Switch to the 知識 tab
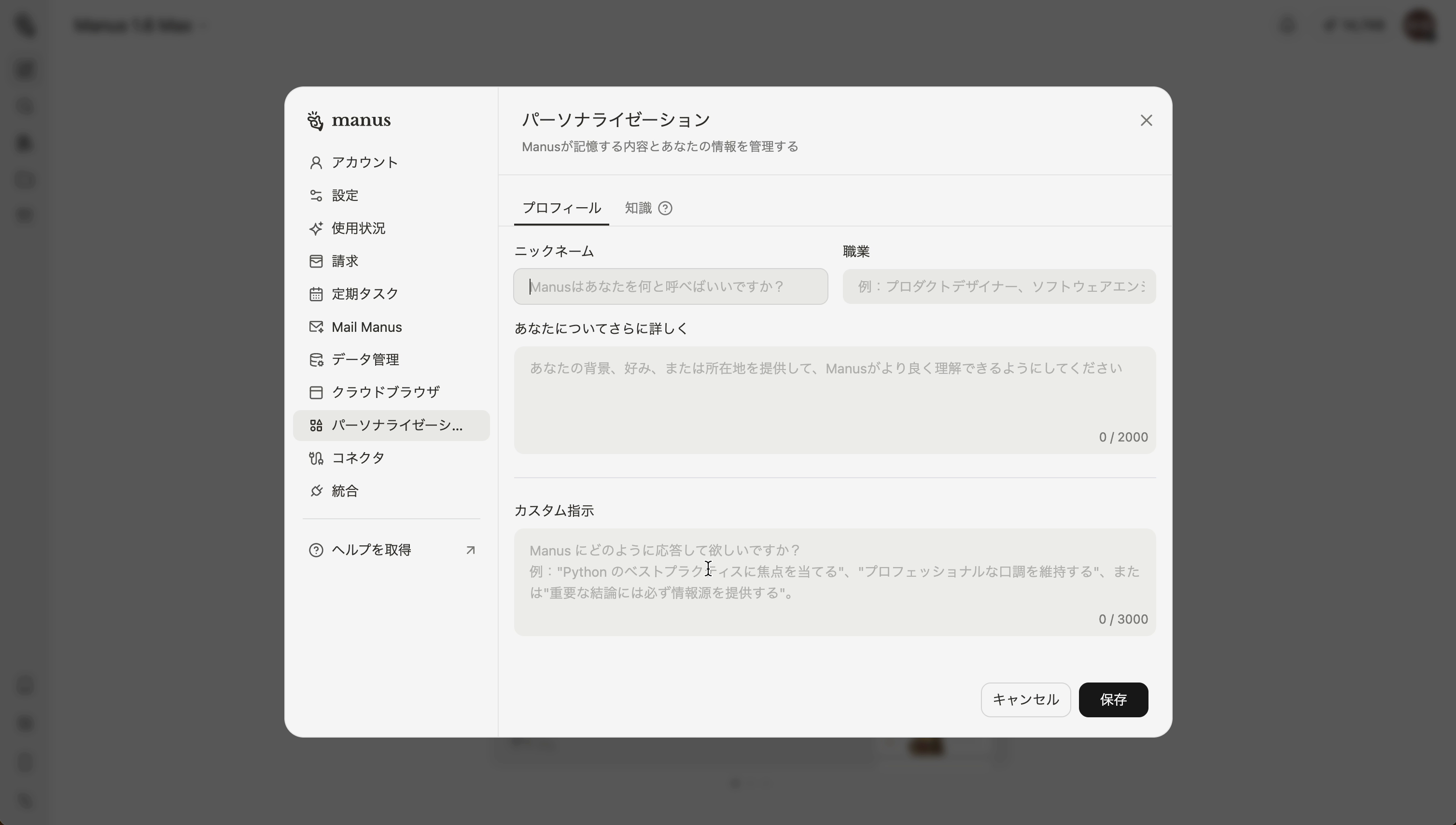Screen dimensions: 1456x825 tap(638, 208)
